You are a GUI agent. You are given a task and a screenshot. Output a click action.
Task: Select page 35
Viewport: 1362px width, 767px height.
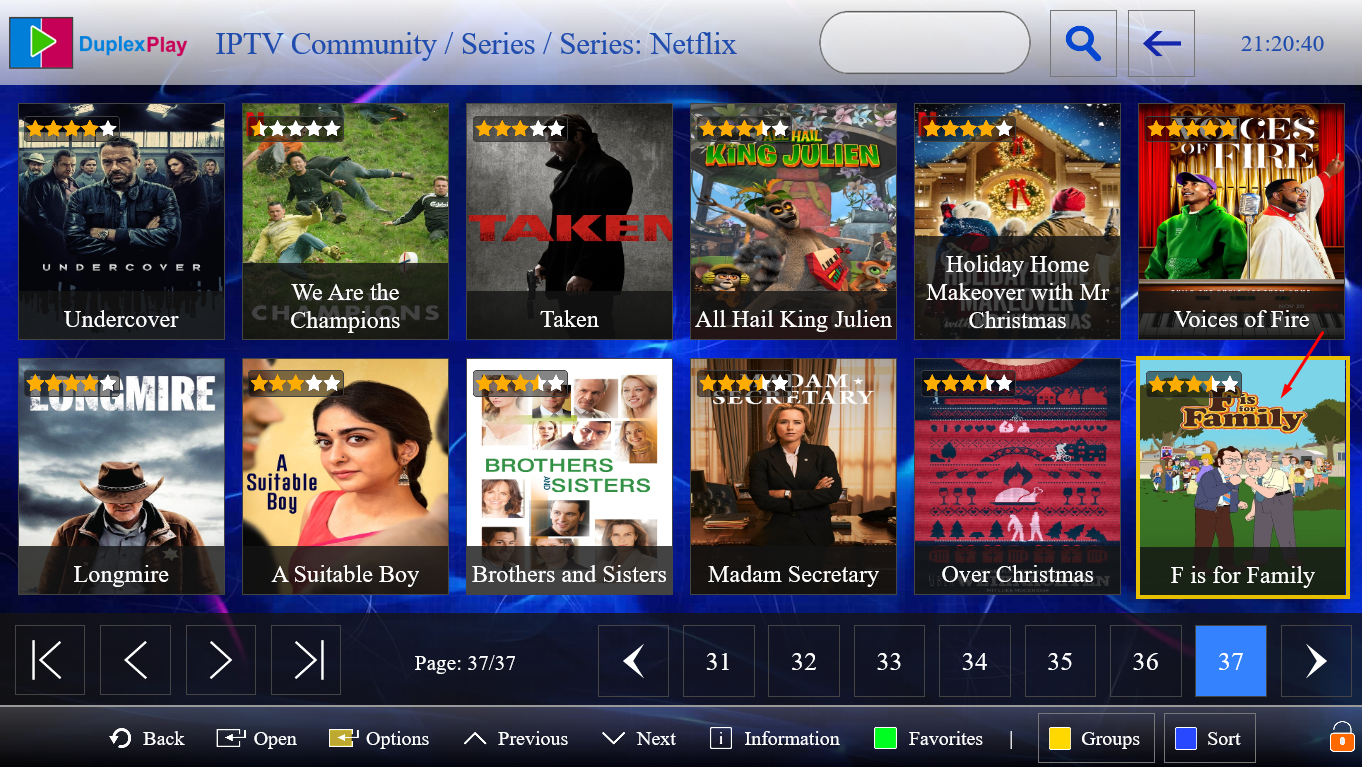(x=1060, y=661)
